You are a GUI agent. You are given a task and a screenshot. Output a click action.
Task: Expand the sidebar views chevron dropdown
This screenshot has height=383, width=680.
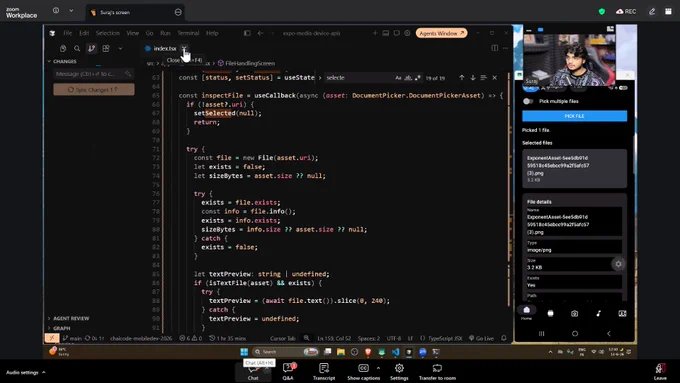point(120,49)
